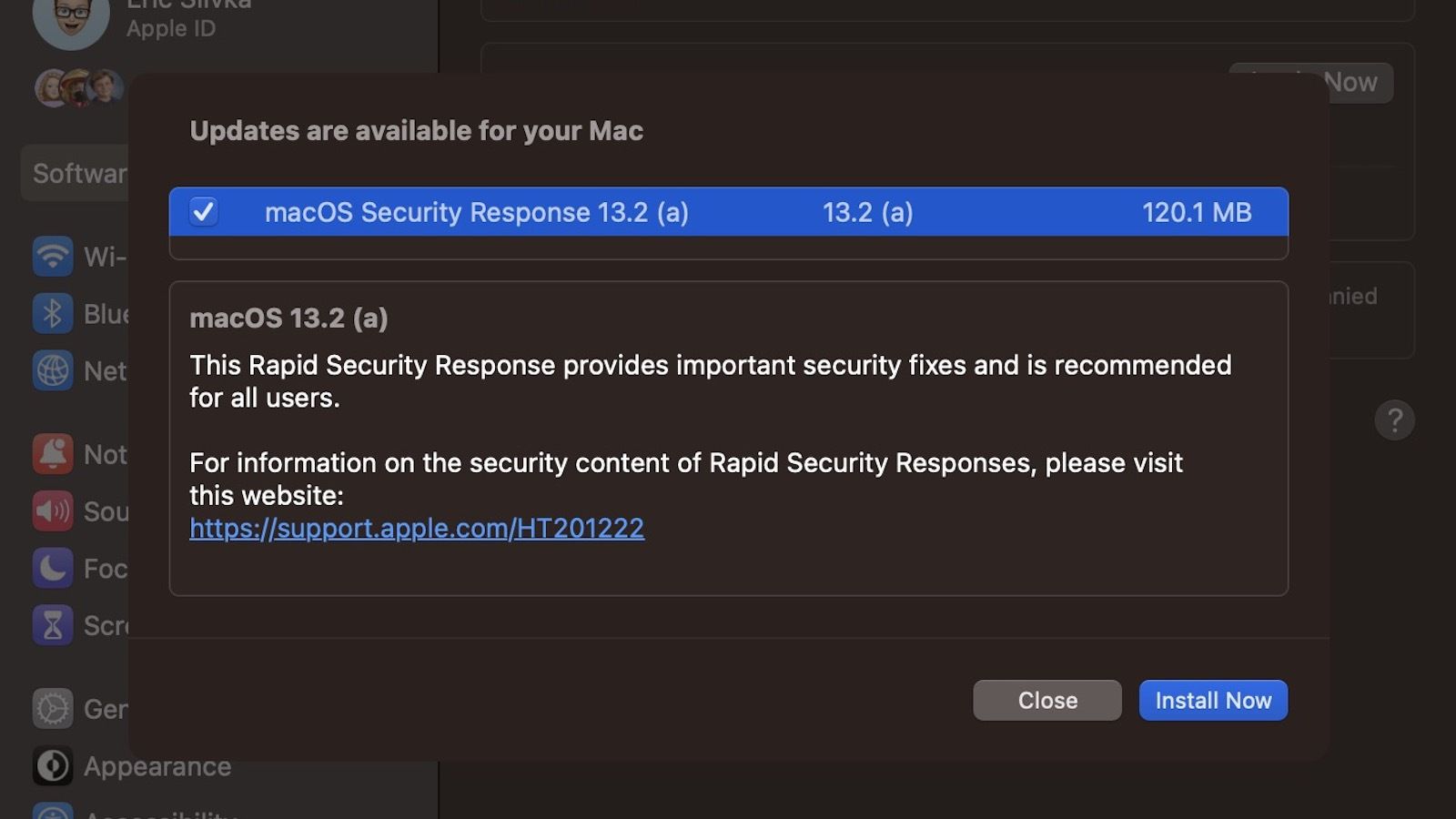Open Appearance settings

[54, 766]
